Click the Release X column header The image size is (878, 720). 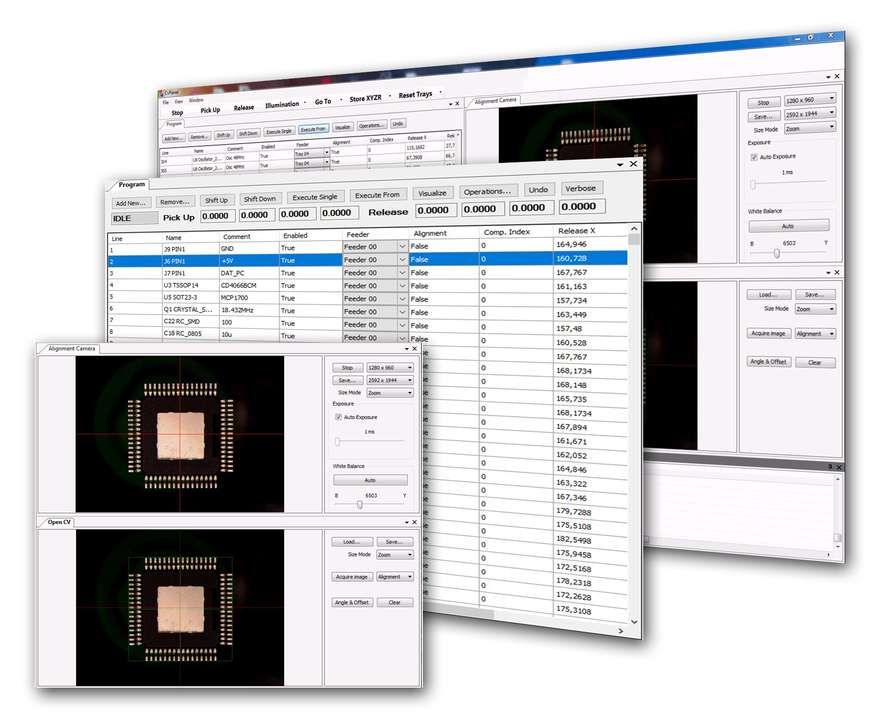[576, 231]
